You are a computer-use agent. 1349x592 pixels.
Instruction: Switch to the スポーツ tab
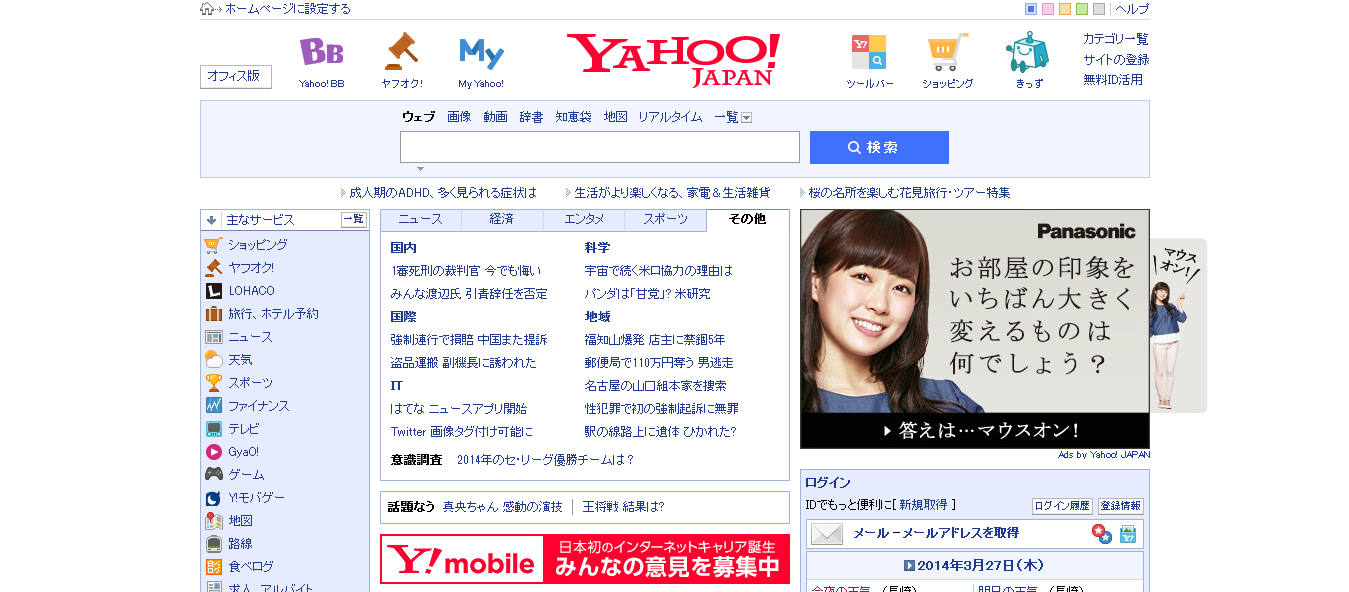[666, 220]
